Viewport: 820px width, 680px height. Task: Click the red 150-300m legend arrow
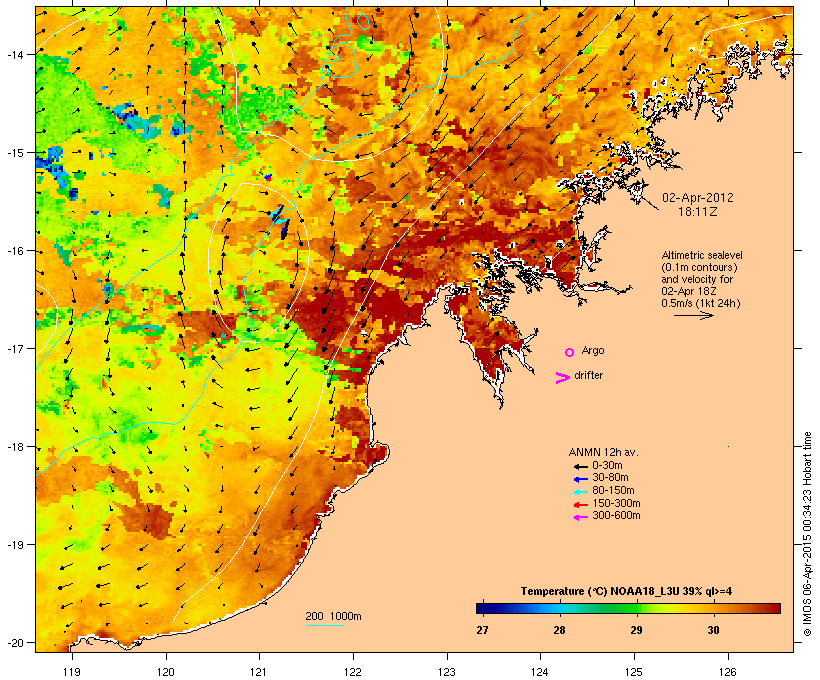pyautogui.click(x=580, y=504)
